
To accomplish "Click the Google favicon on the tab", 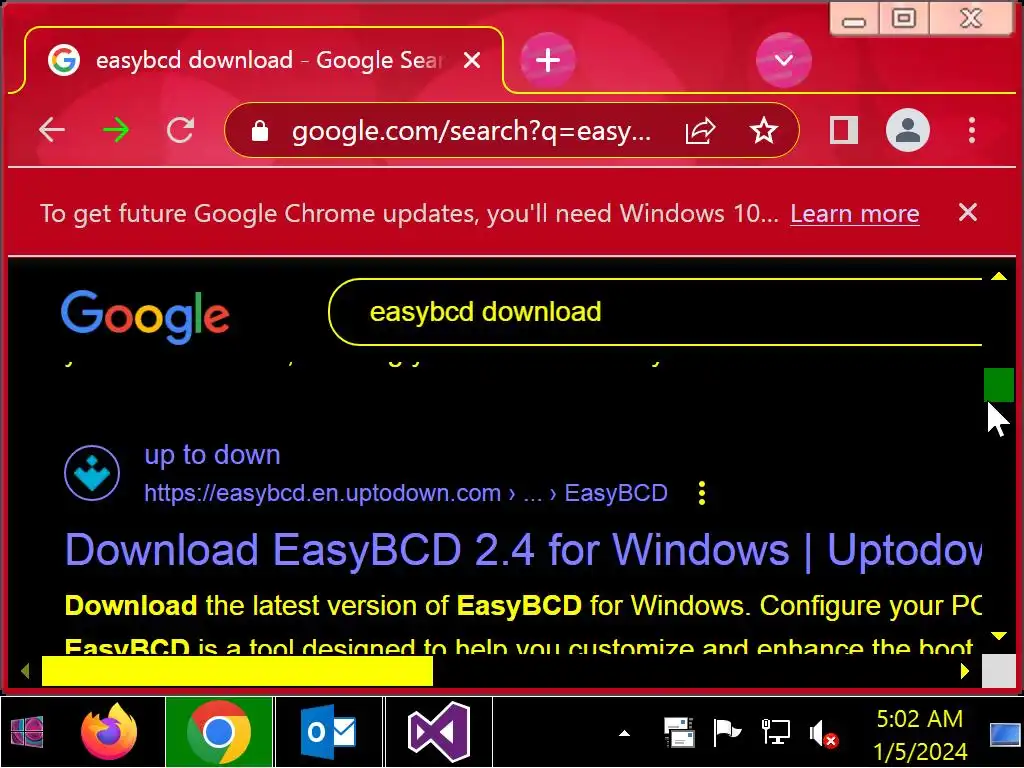I will coord(64,60).
